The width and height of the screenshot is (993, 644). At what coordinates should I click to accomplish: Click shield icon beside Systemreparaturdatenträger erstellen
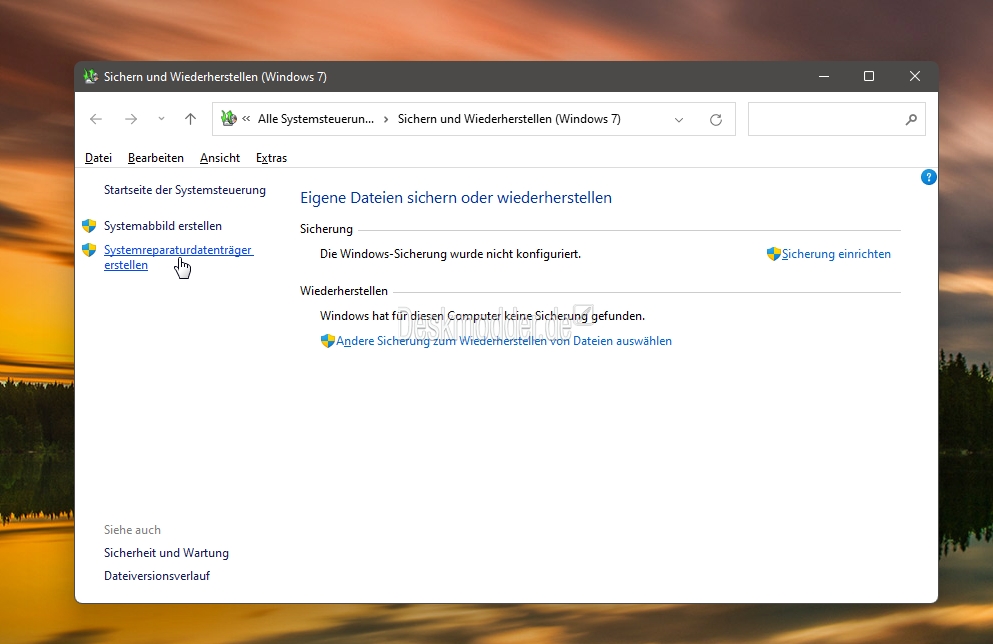(89, 250)
